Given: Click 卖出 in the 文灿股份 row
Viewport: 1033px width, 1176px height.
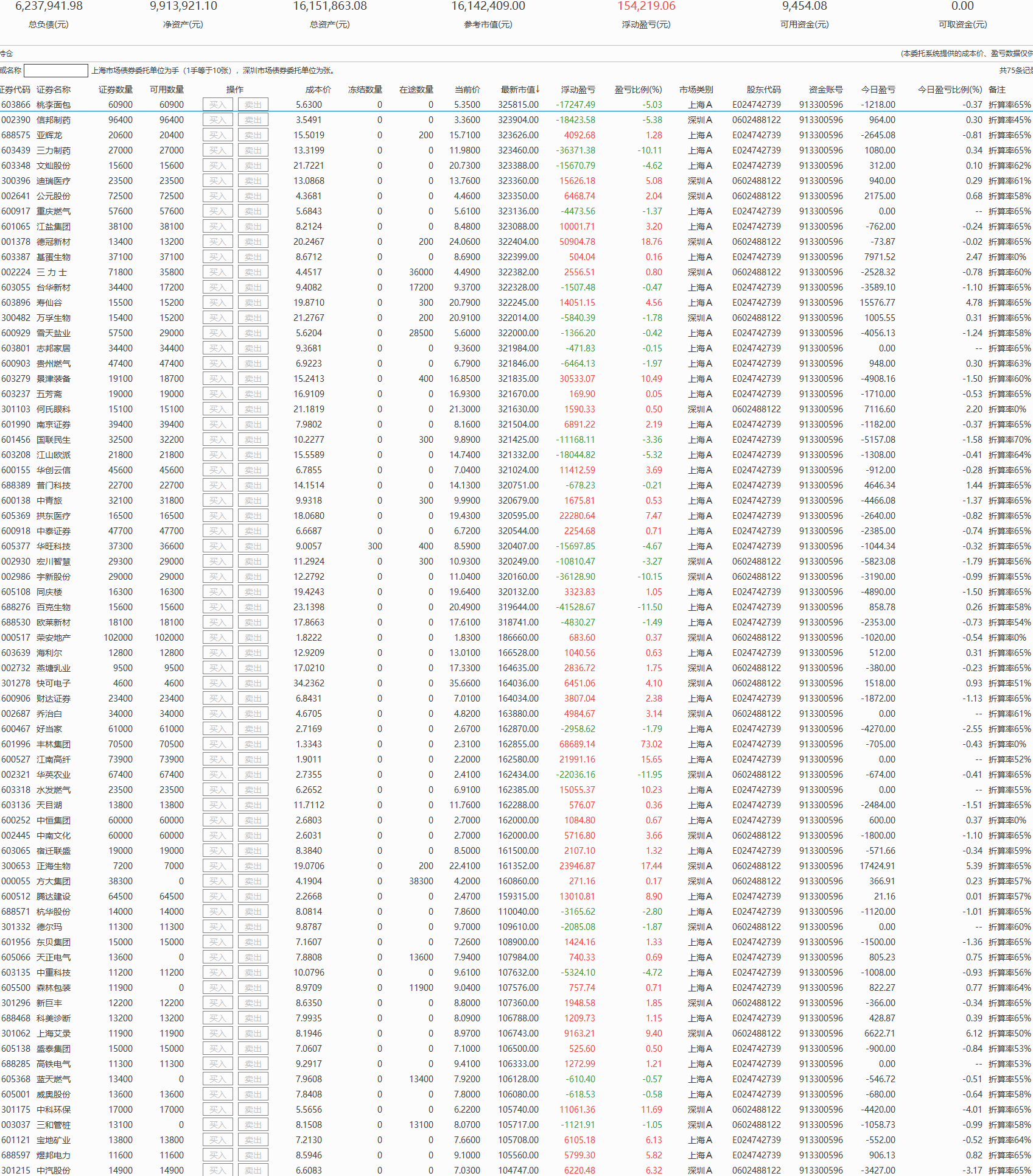Looking at the screenshot, I should [253, 166].
